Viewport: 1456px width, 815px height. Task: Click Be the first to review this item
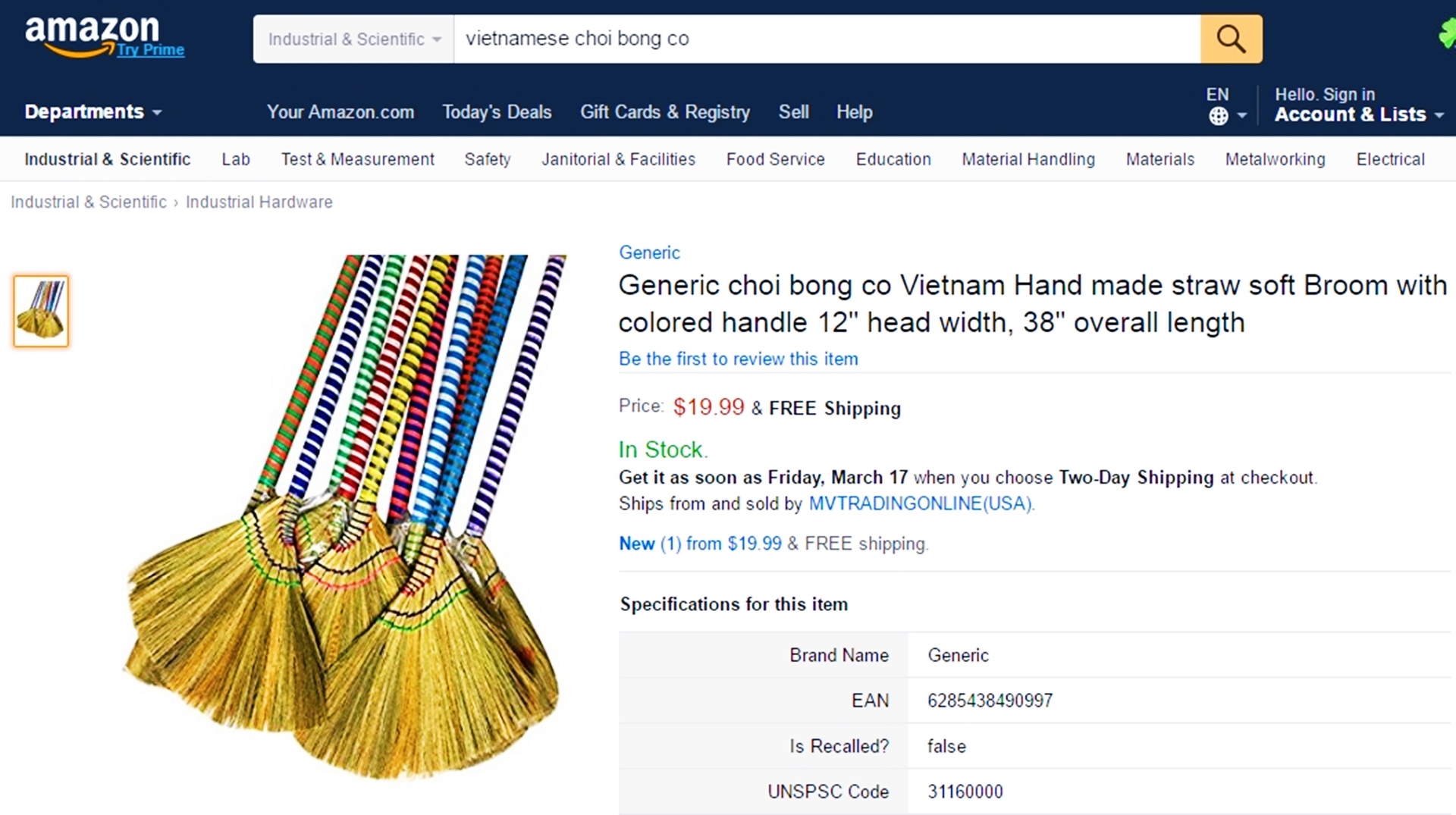tap(738, 359)
